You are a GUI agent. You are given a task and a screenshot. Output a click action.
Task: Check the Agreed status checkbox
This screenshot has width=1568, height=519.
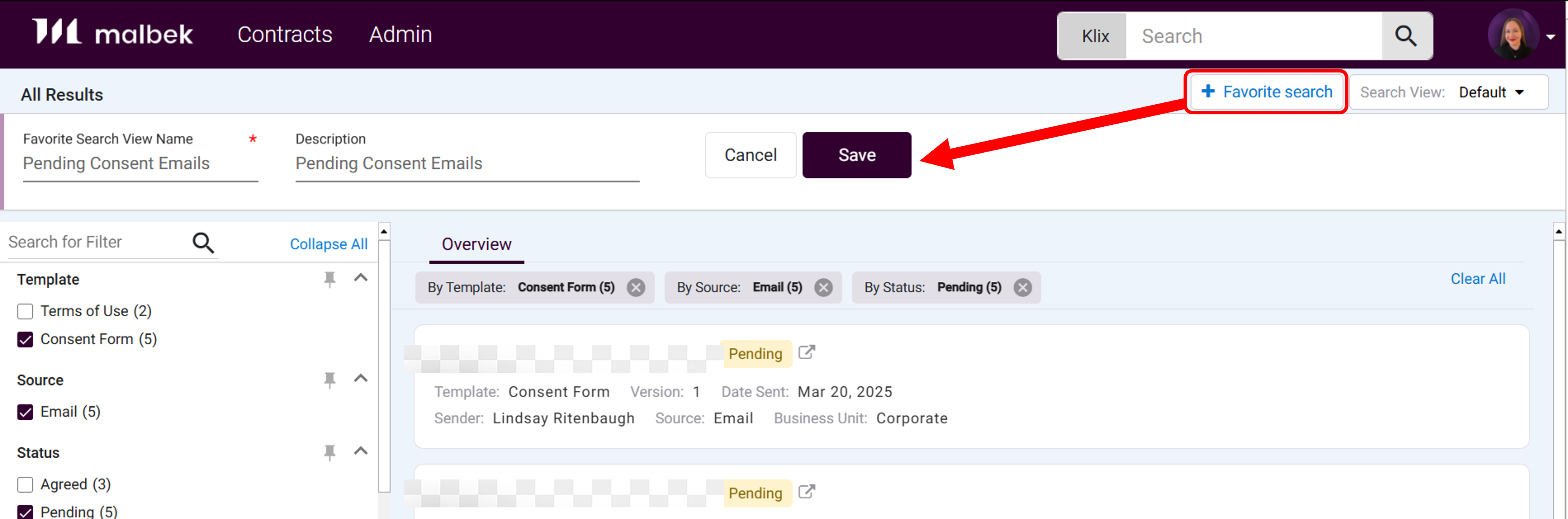25,485
